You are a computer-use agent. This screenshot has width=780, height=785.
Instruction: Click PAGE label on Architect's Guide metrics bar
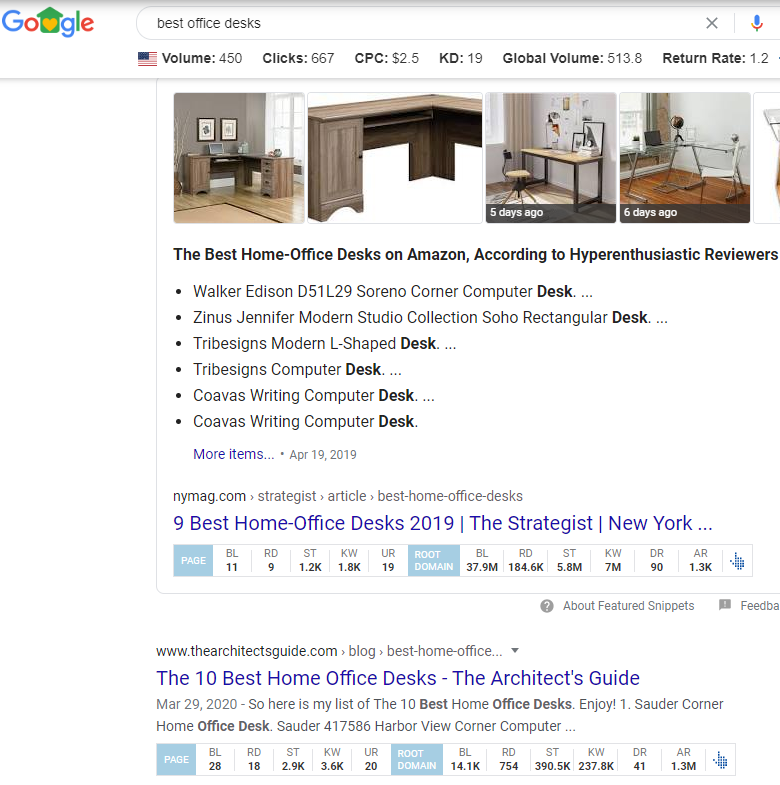pos(176,760)
